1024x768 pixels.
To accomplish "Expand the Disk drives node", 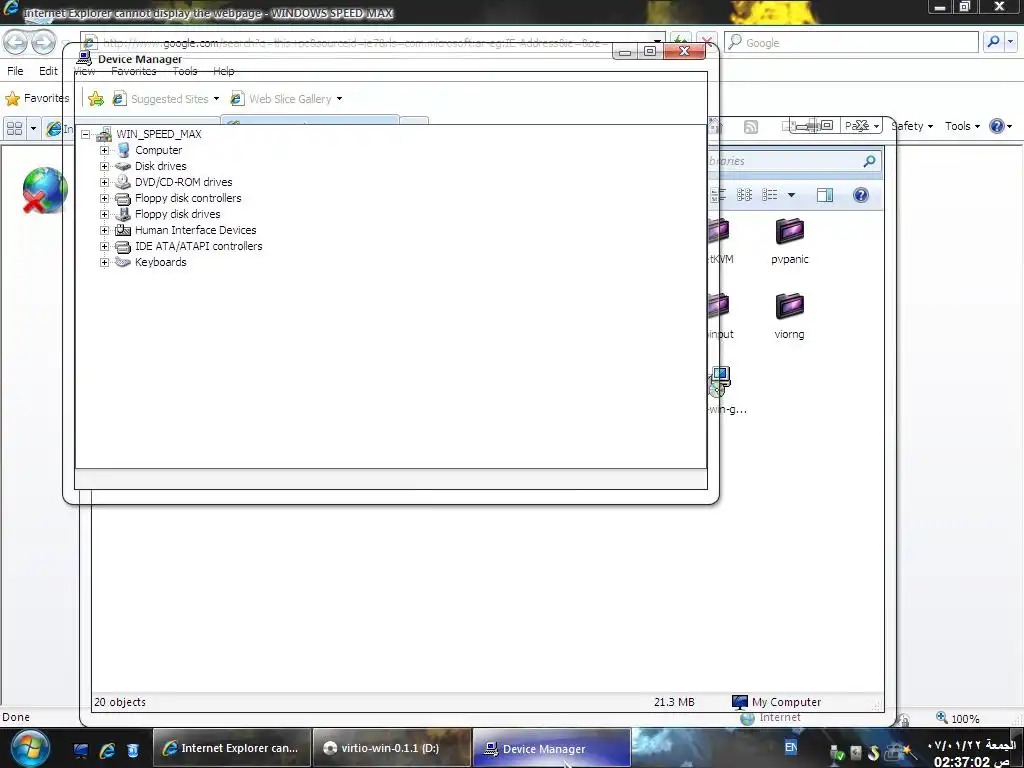I will [x=104, y=166].
